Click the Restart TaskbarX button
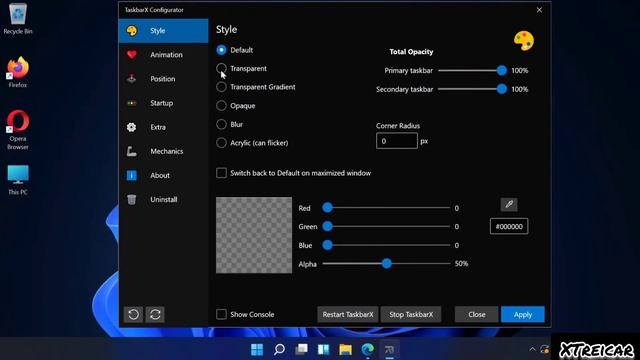The image size is (640, 360). pos(348,314)
